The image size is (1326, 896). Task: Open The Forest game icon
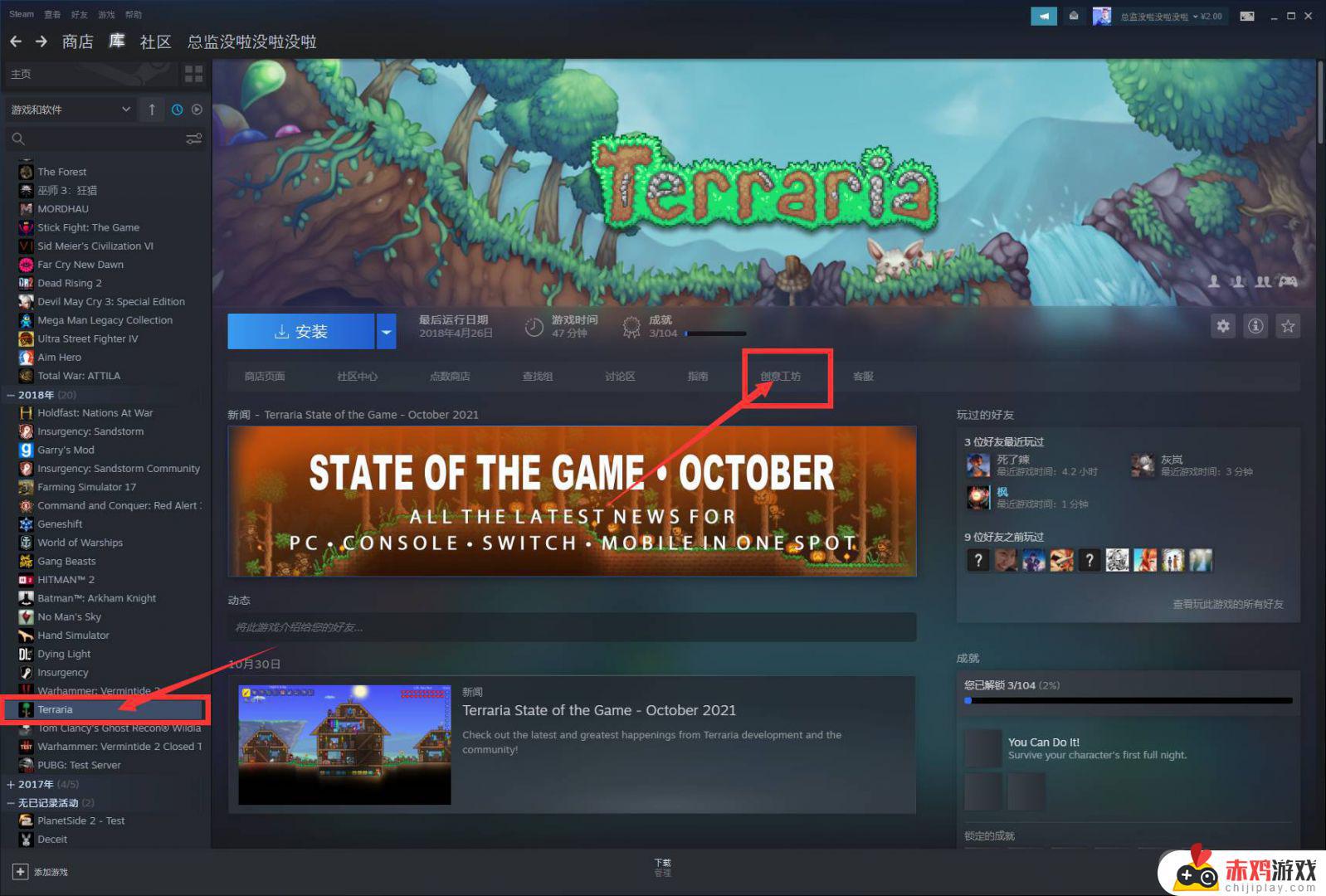point(26,172)
